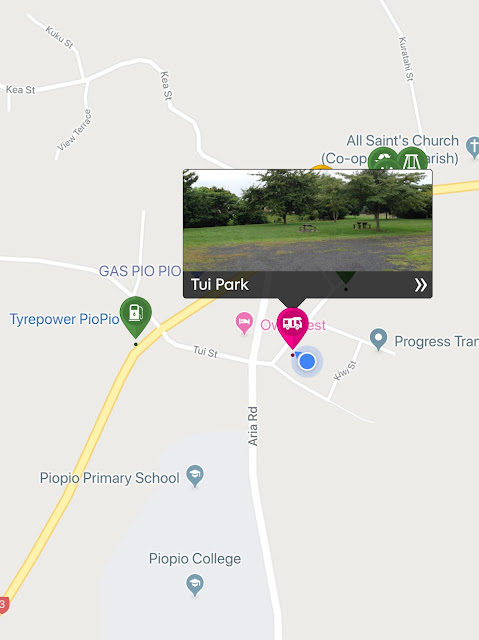The image size is (479, 640).
Task: Click the Piopio College text label
Action: click(195, 558)
